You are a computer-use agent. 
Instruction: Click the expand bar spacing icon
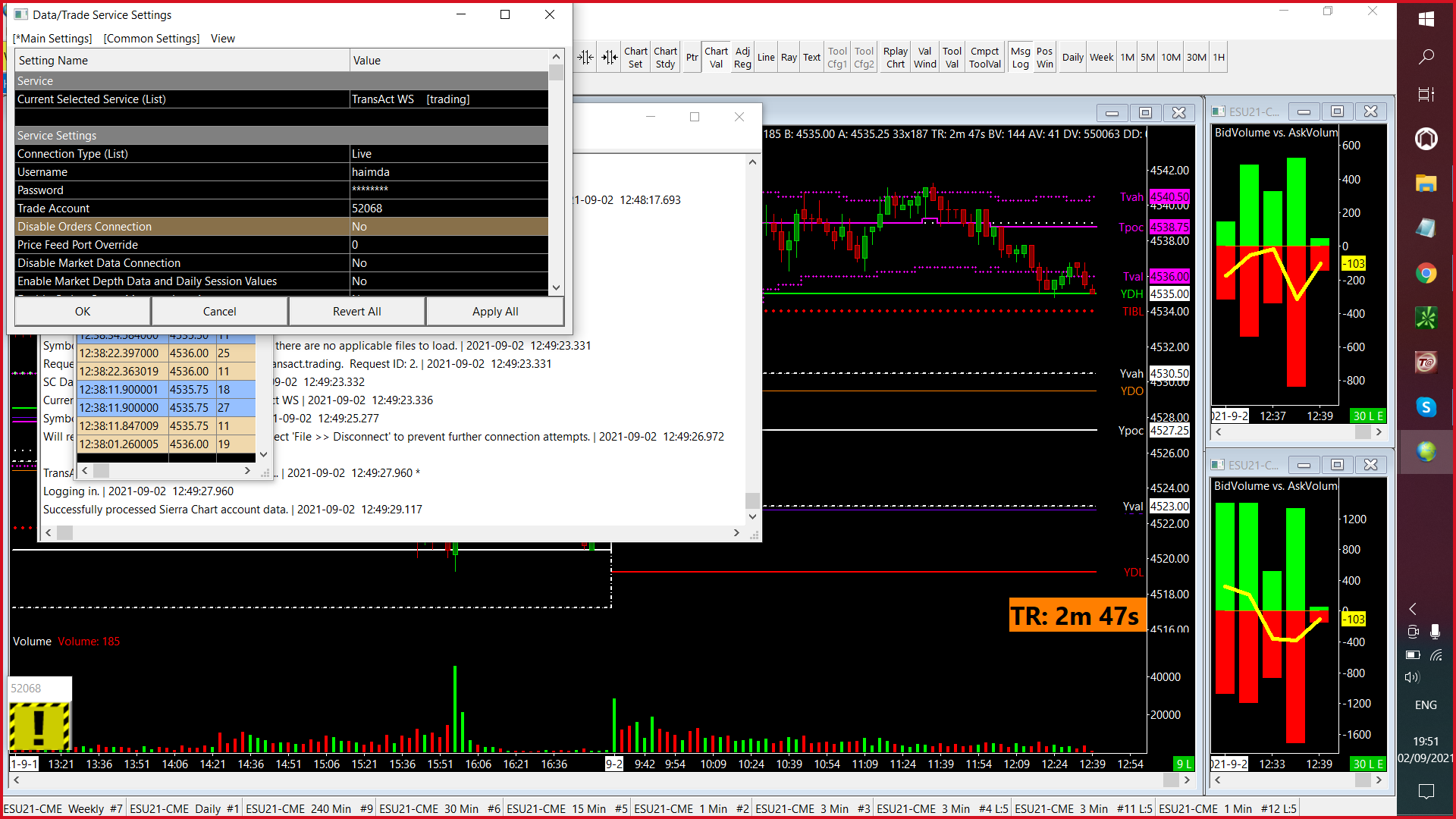[610, 58]
